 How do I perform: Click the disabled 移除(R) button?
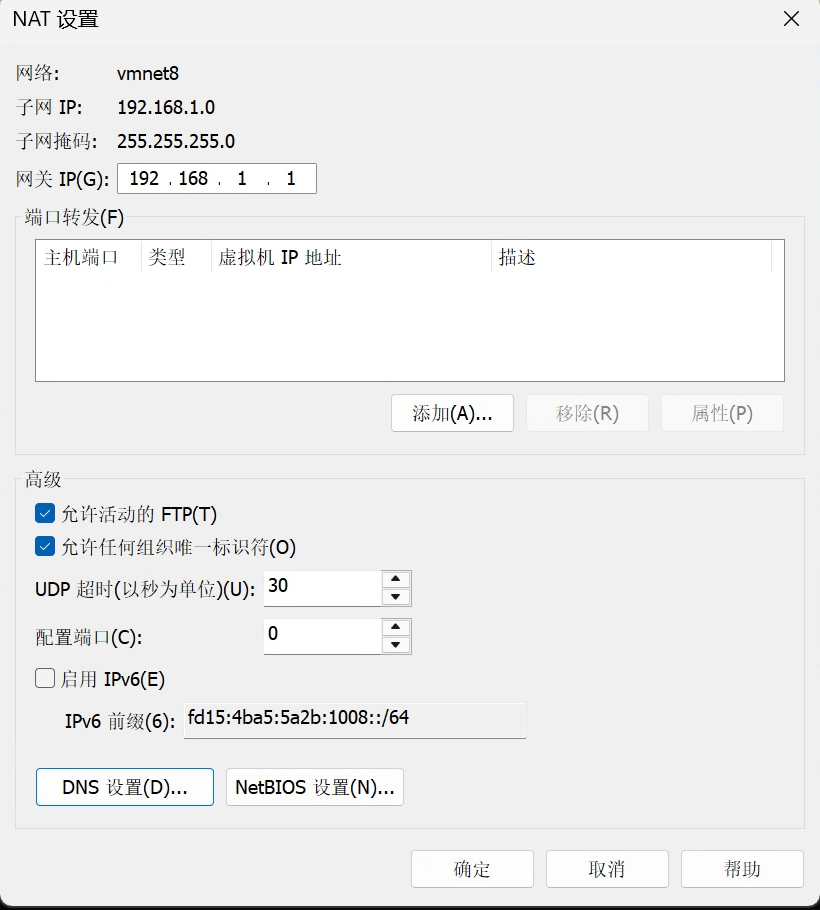click(x=587, y=413)
